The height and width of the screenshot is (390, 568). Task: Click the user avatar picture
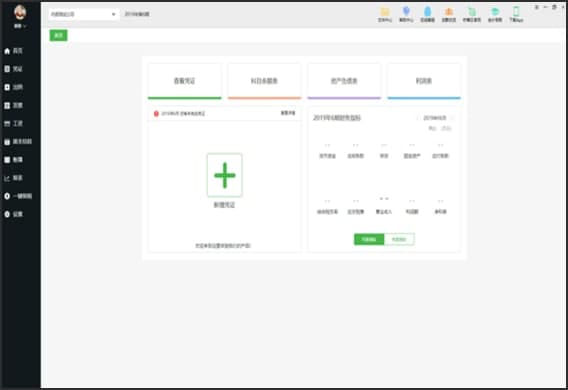coord(20,12)
